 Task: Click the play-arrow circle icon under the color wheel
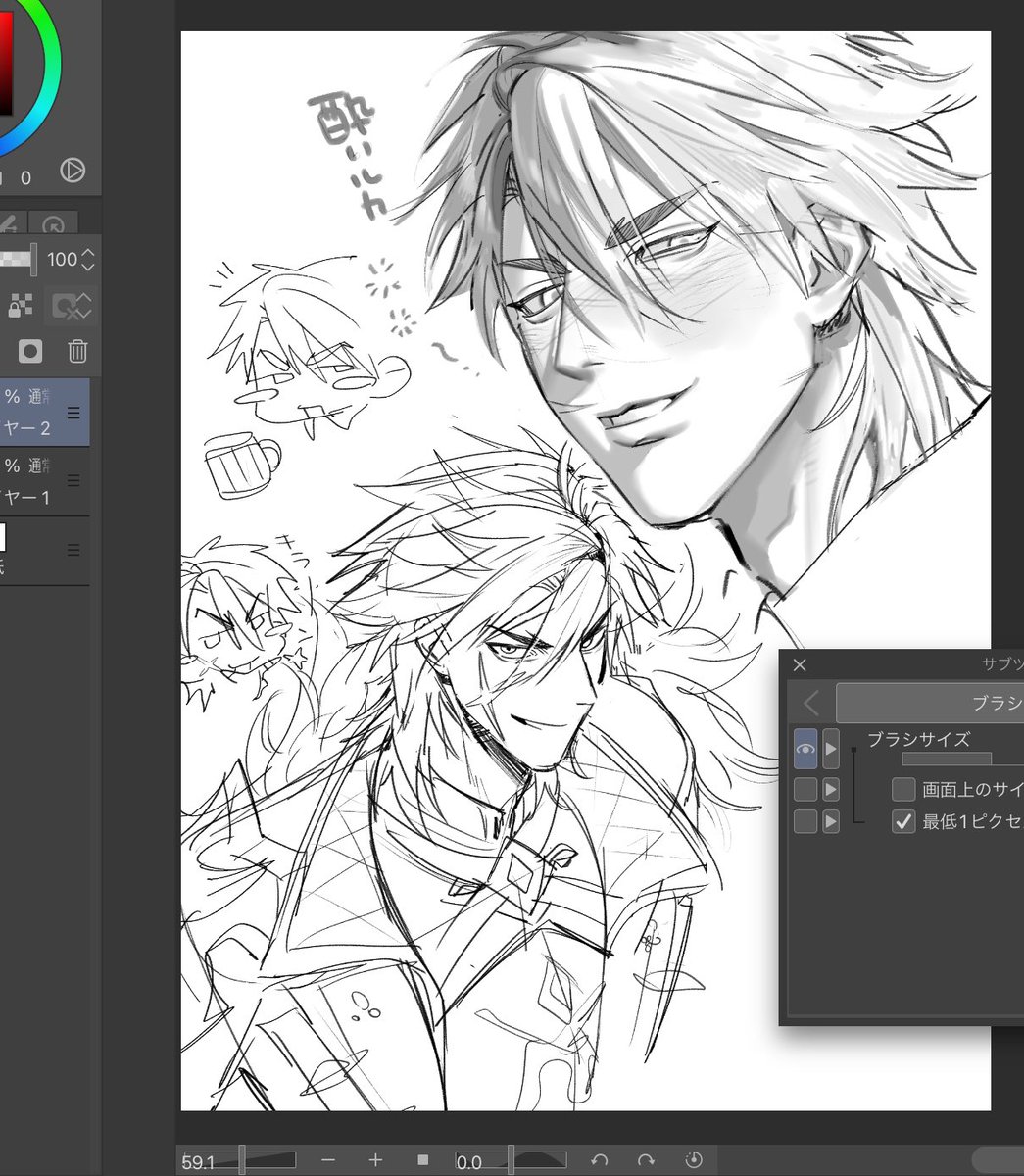coord(72,171)
